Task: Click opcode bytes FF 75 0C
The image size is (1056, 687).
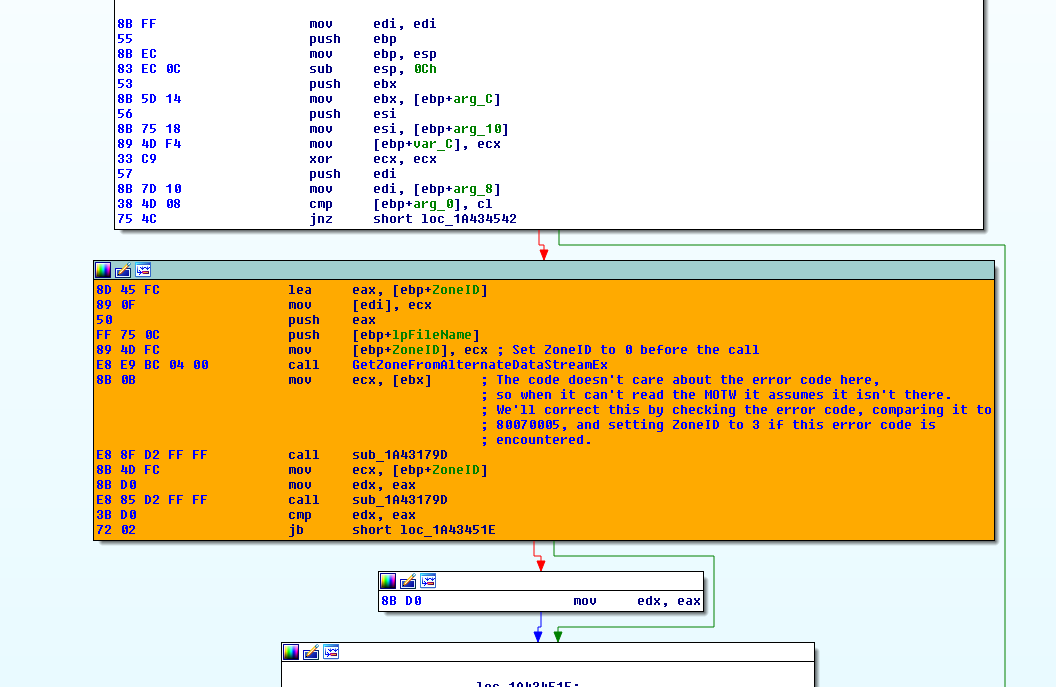Action: point(128,335)
